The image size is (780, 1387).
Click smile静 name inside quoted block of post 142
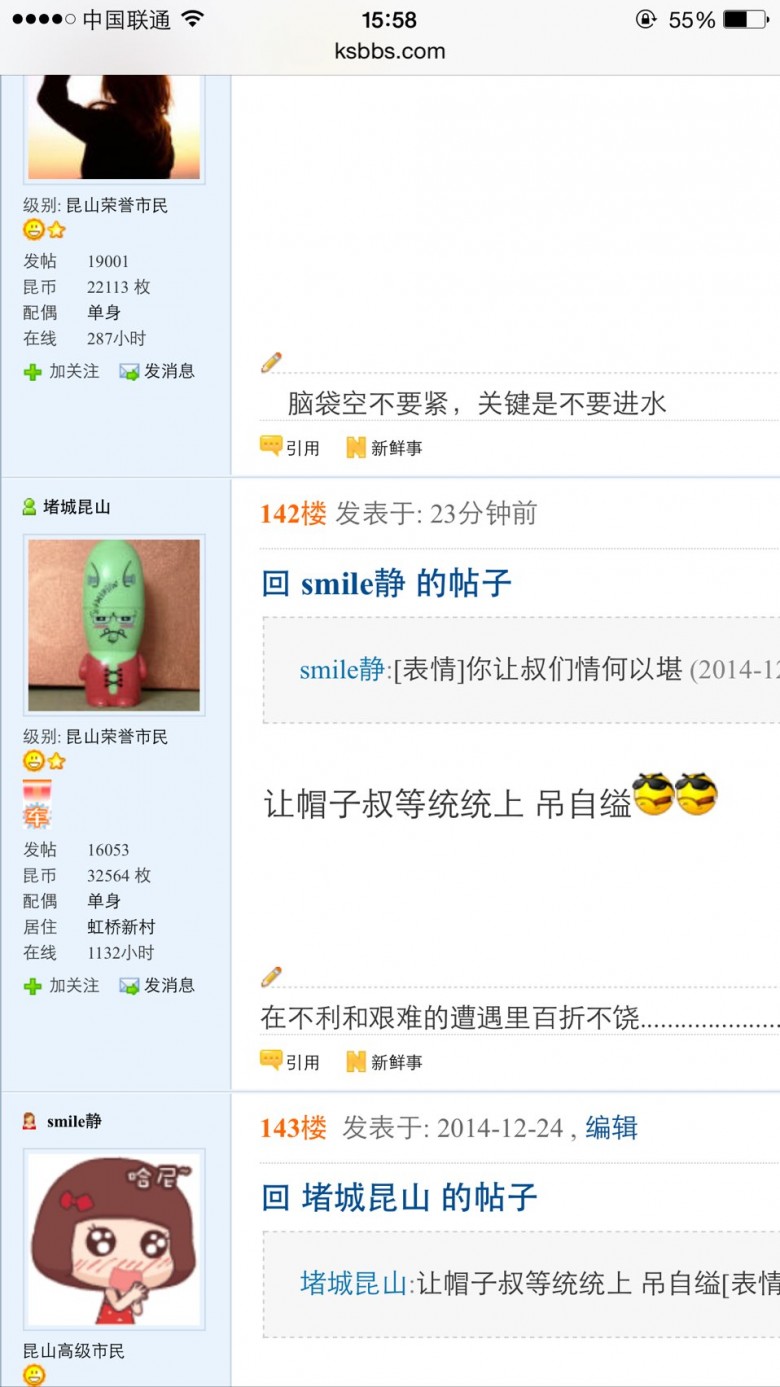click(x=342, y=670)
